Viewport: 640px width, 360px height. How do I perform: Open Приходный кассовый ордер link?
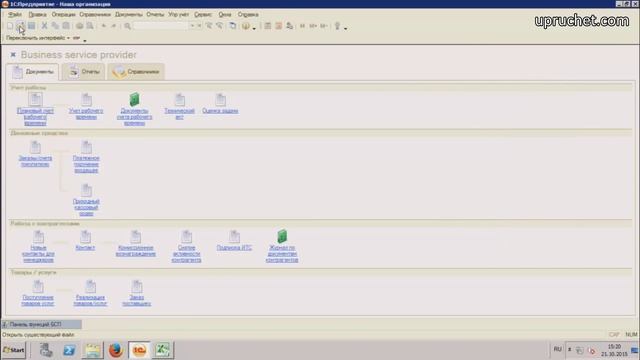click(x=86, y=207)
